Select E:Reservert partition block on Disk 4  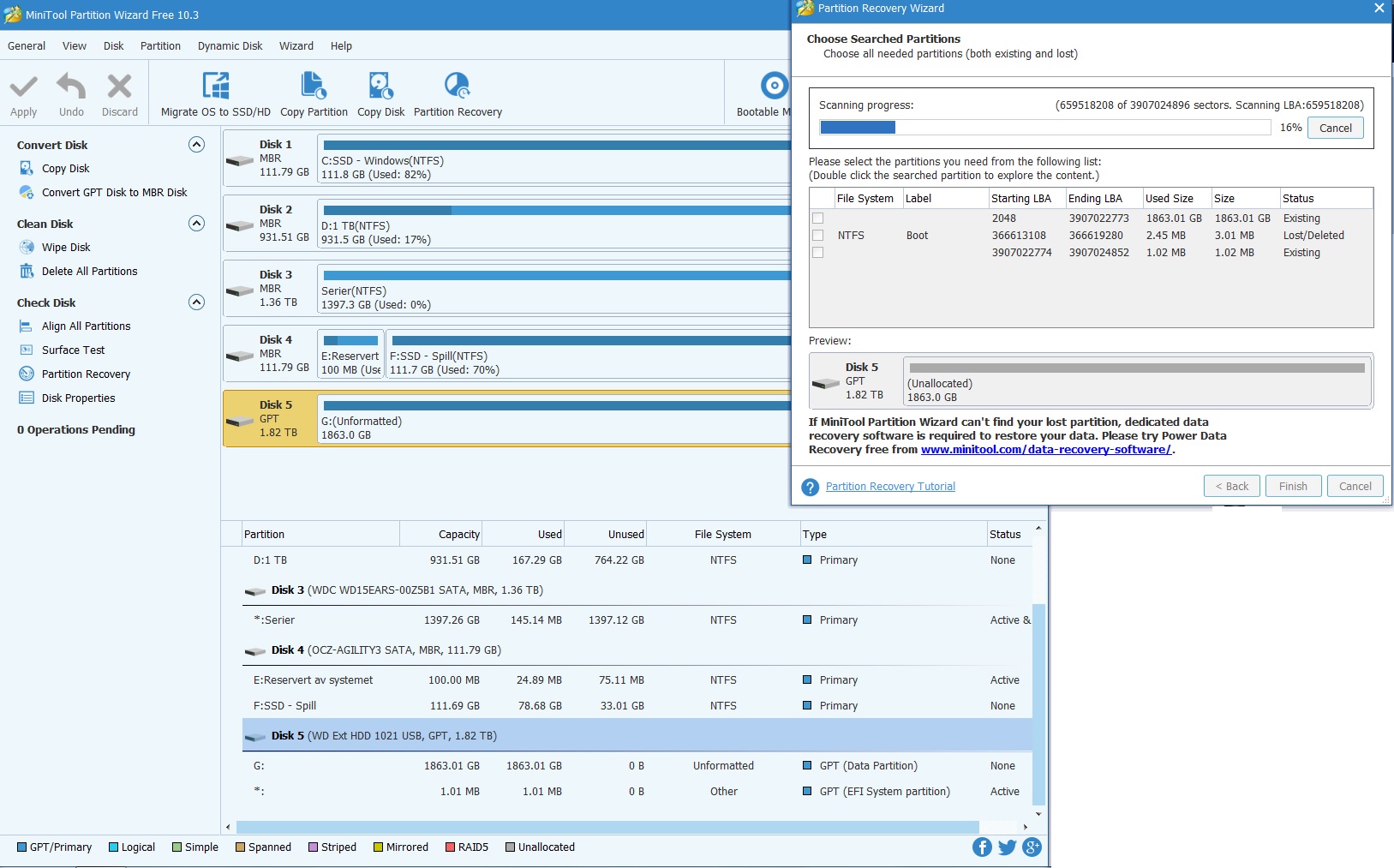(x=350, y=354)
